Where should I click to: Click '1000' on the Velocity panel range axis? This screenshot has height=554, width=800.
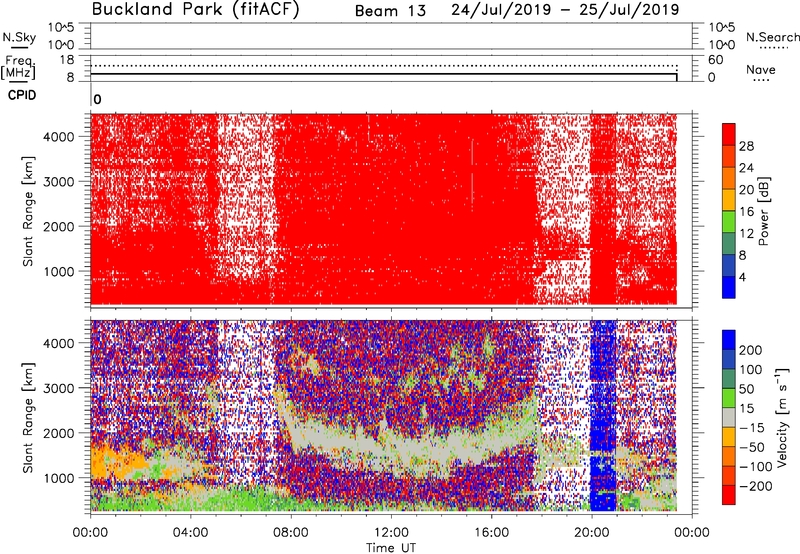click(59, 478)
